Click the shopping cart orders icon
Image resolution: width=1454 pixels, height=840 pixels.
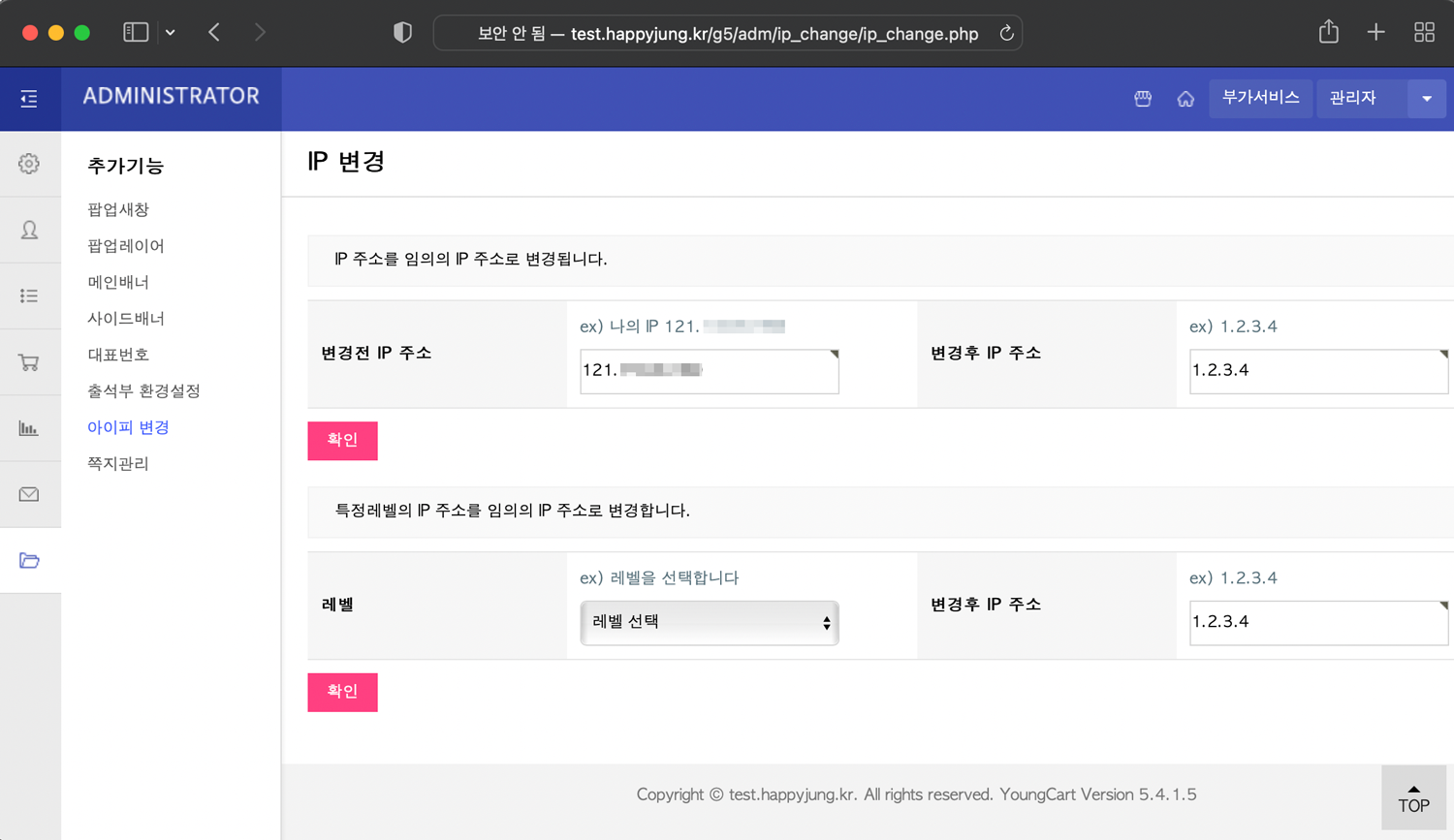[29, 361]
